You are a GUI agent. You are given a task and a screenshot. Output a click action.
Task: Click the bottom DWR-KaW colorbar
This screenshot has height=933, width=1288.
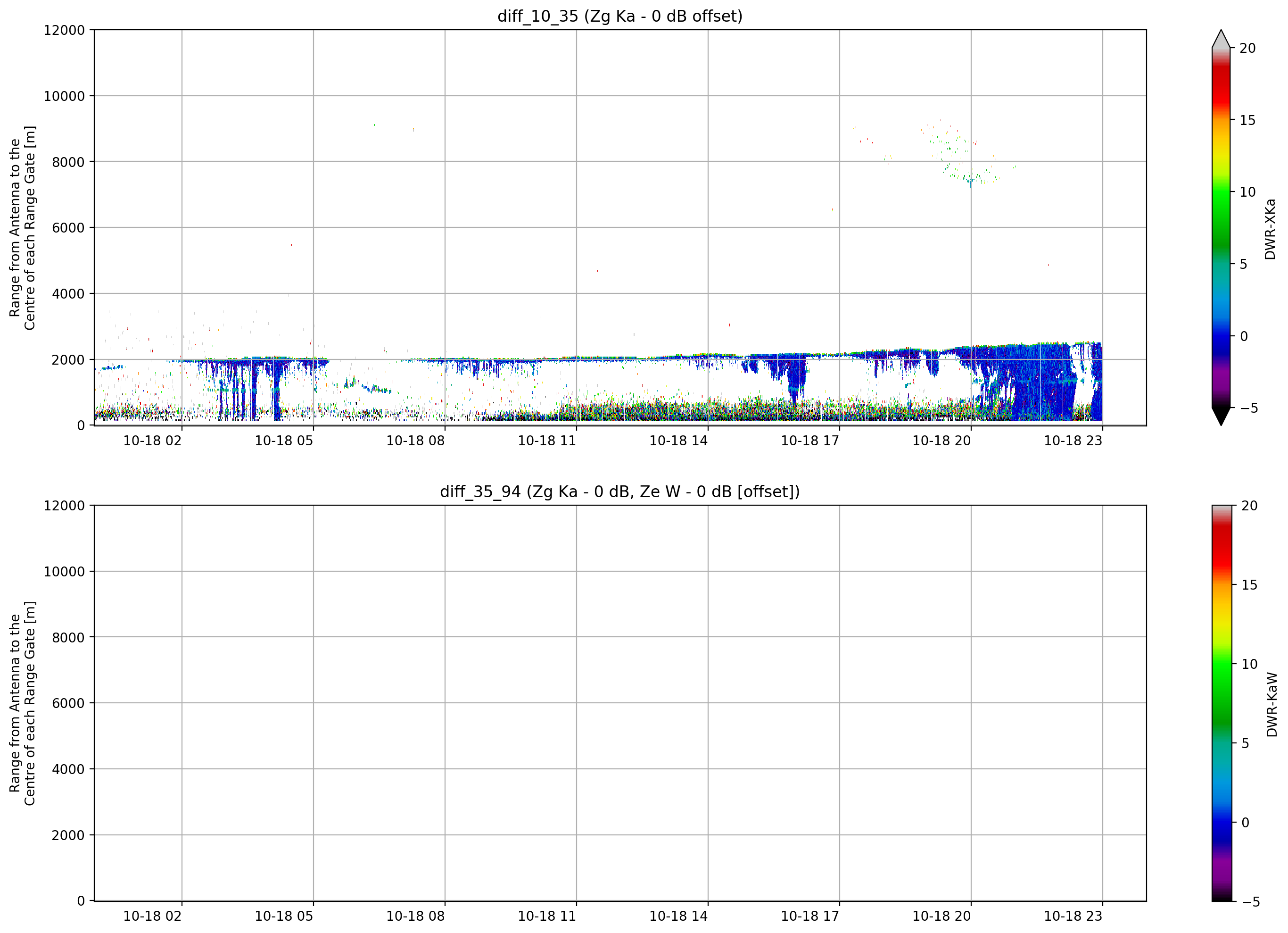click(x=1222, y=703)
